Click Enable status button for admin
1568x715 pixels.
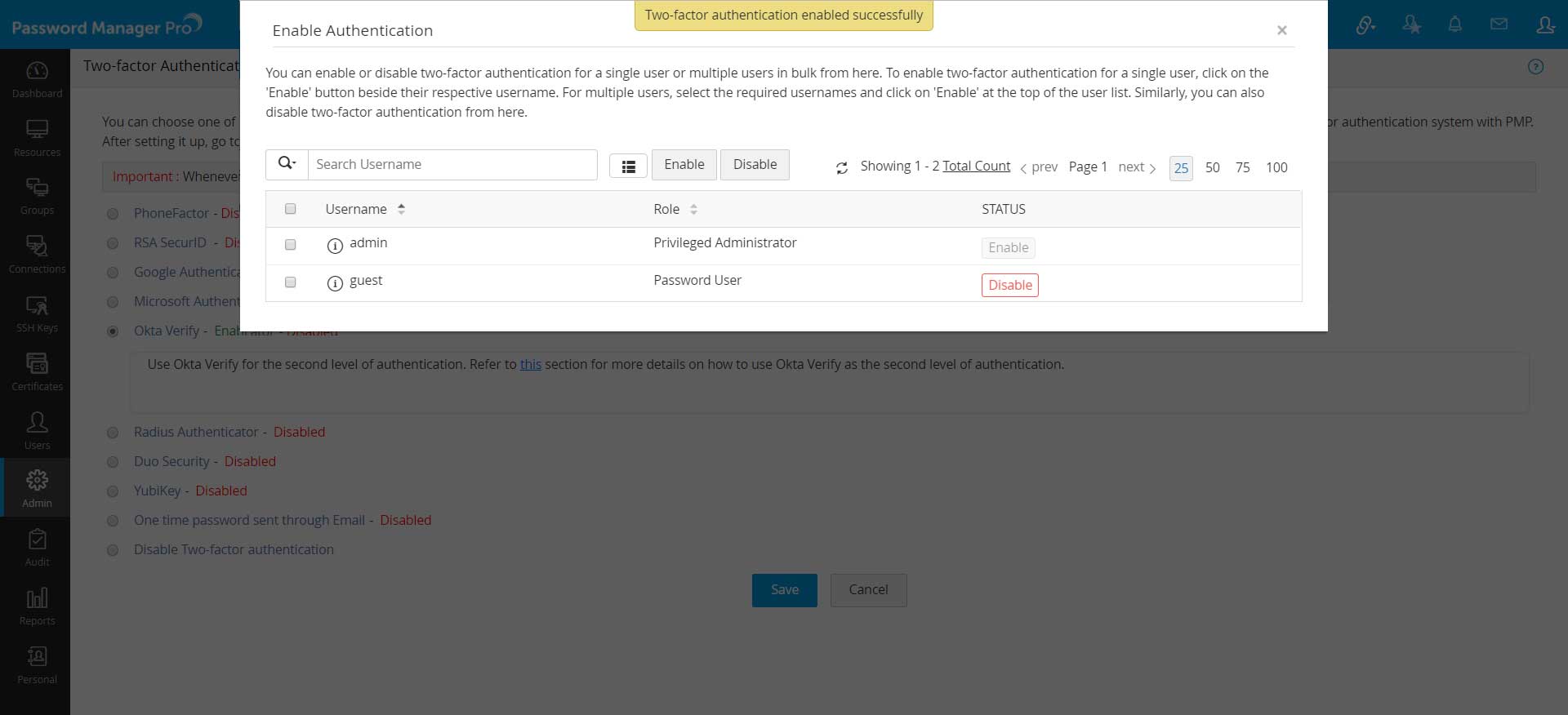click(1008, 247)
